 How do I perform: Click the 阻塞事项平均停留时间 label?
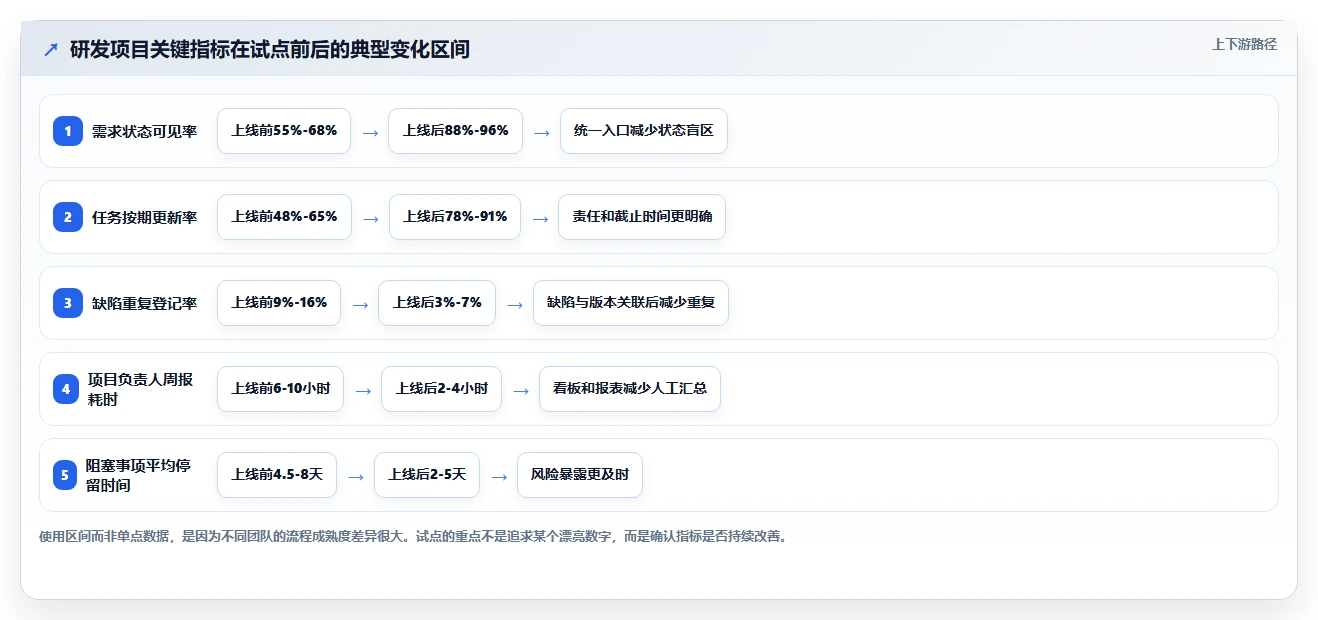click(x=138, y=475)
